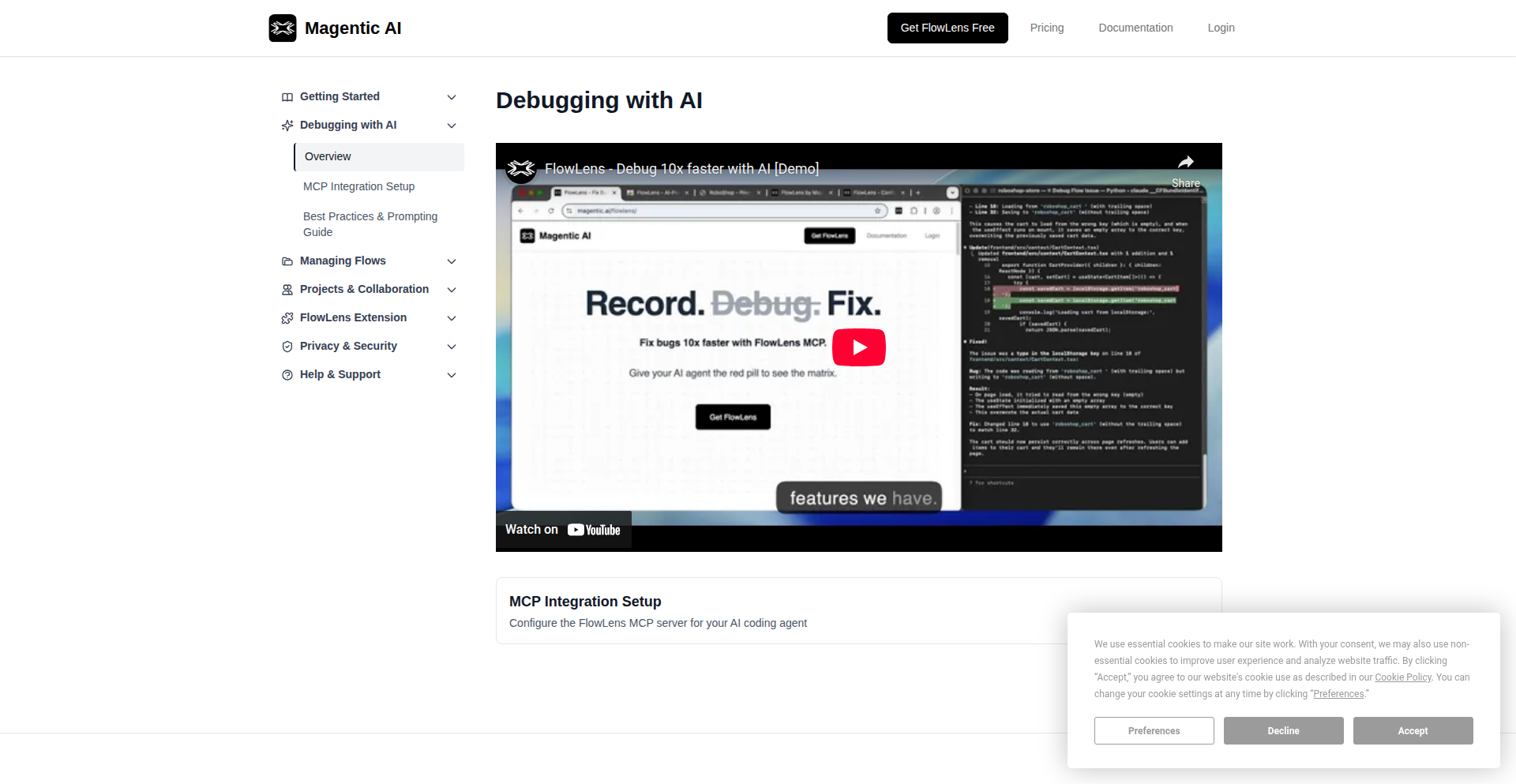Click the Share icon on the video
Viewport: 1516px width, 784px height.
pos(1187,161)
